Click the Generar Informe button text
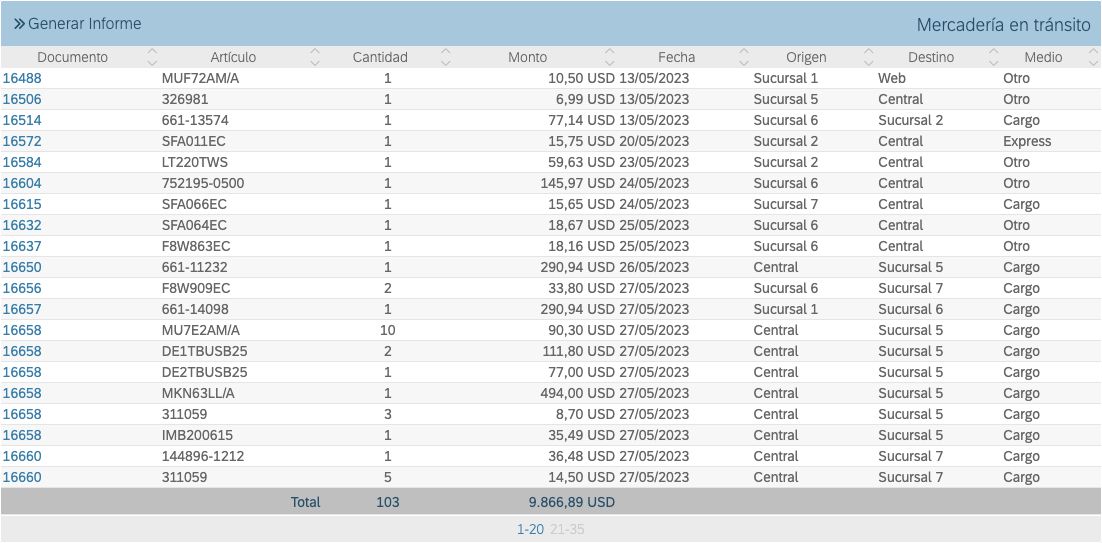Screen dimensions: 1102x543 [85, 23]
